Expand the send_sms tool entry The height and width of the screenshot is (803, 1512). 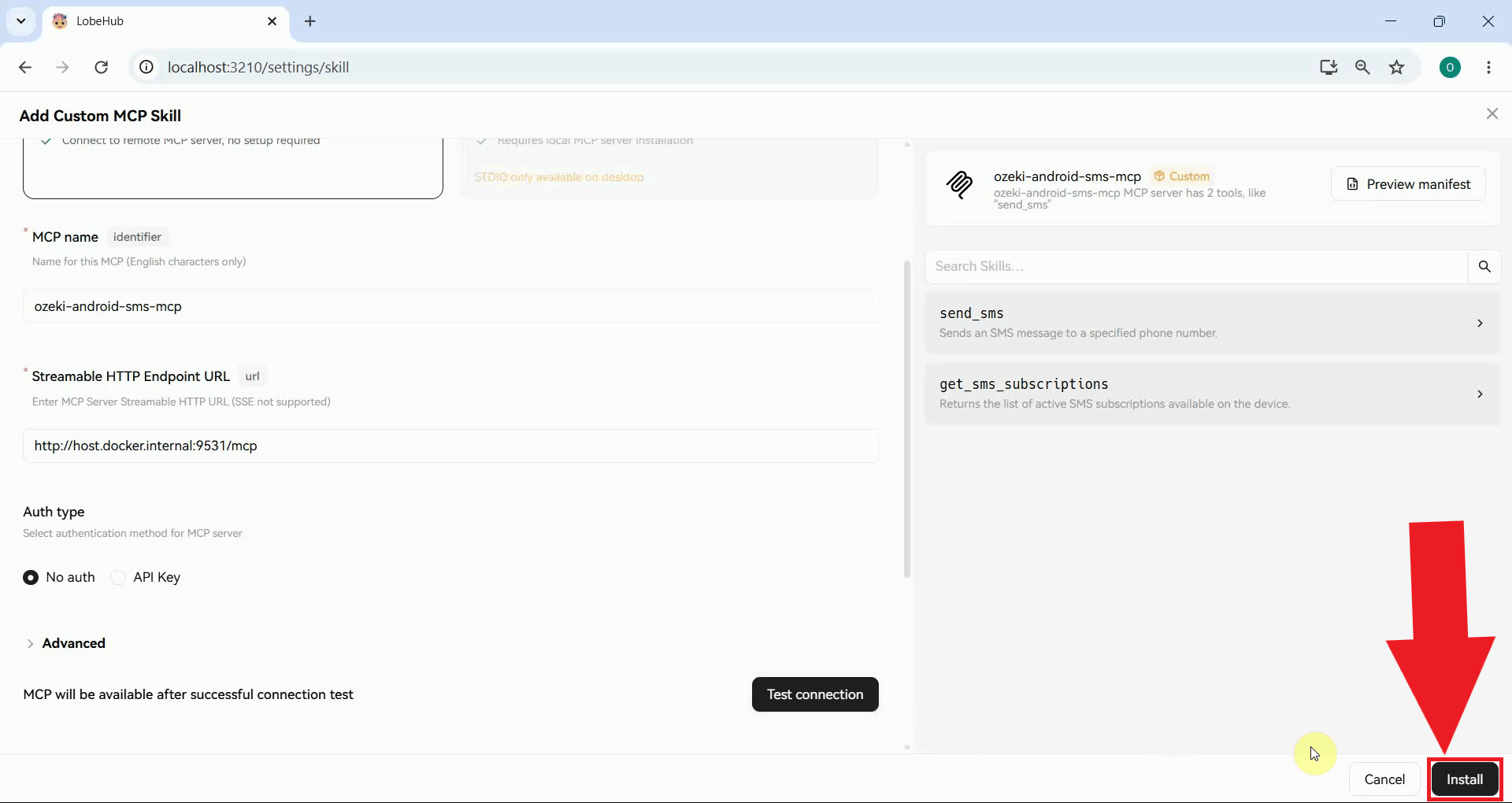pyautogui.click(x=1213, y=323)
